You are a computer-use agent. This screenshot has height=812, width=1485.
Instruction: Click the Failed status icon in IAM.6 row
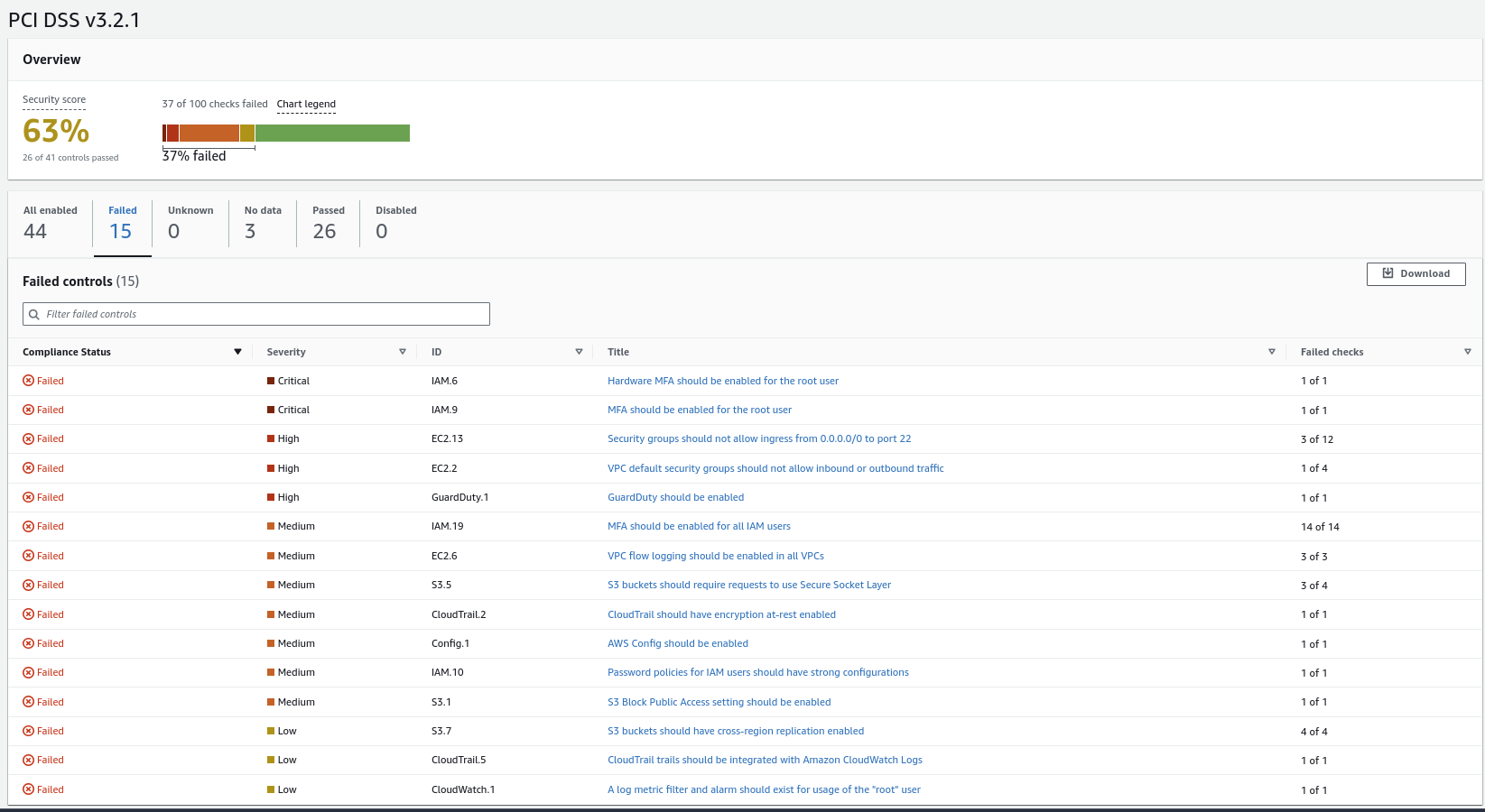pos(28,381)
